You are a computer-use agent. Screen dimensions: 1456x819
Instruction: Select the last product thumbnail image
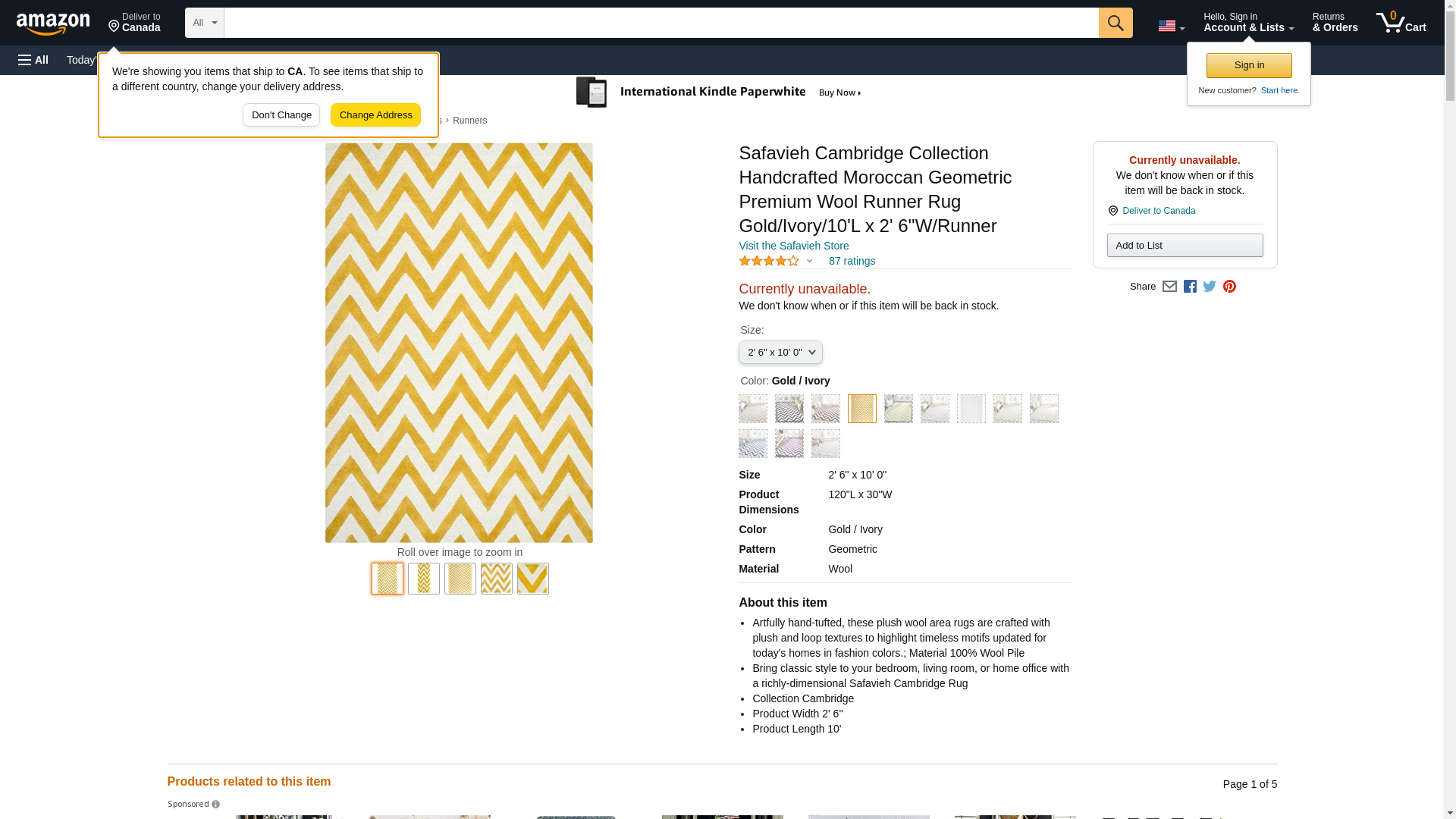click(x=532, y=579)
